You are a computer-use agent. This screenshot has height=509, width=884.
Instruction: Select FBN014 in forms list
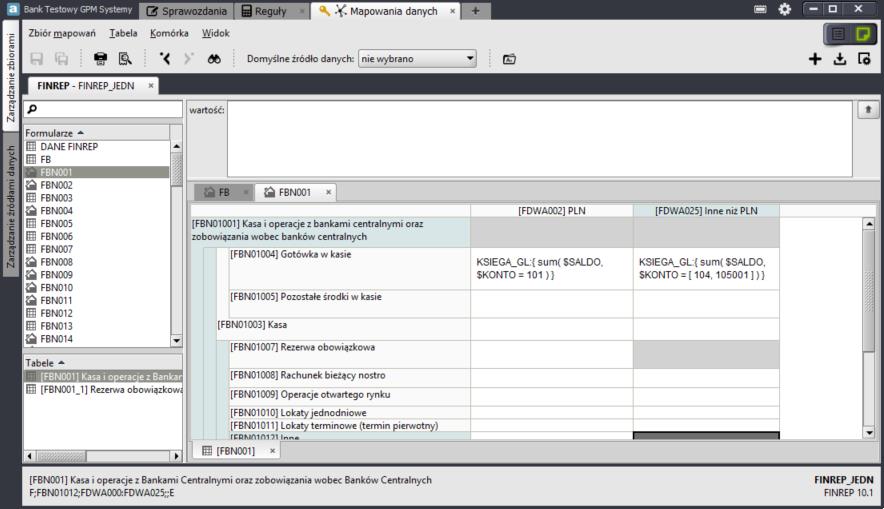96,339
